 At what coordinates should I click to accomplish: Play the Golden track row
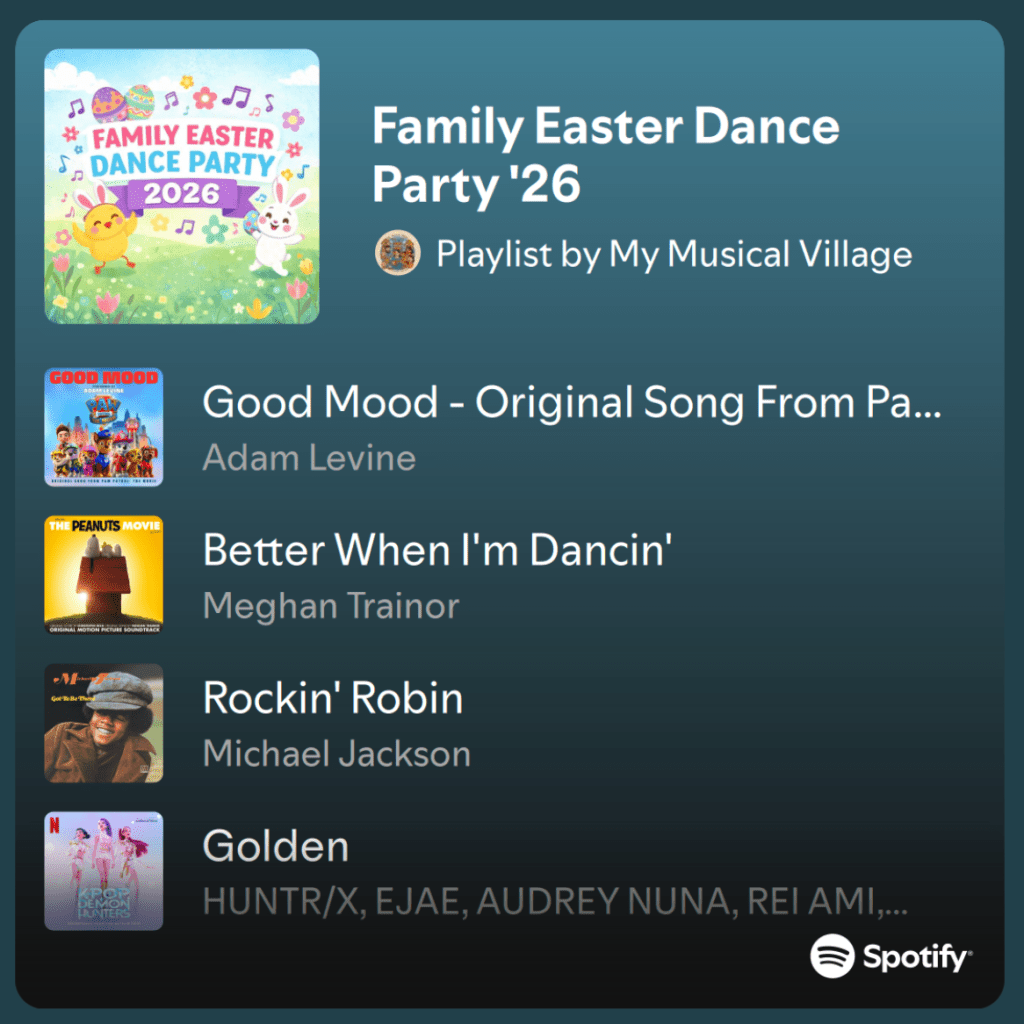click(275, 845)
